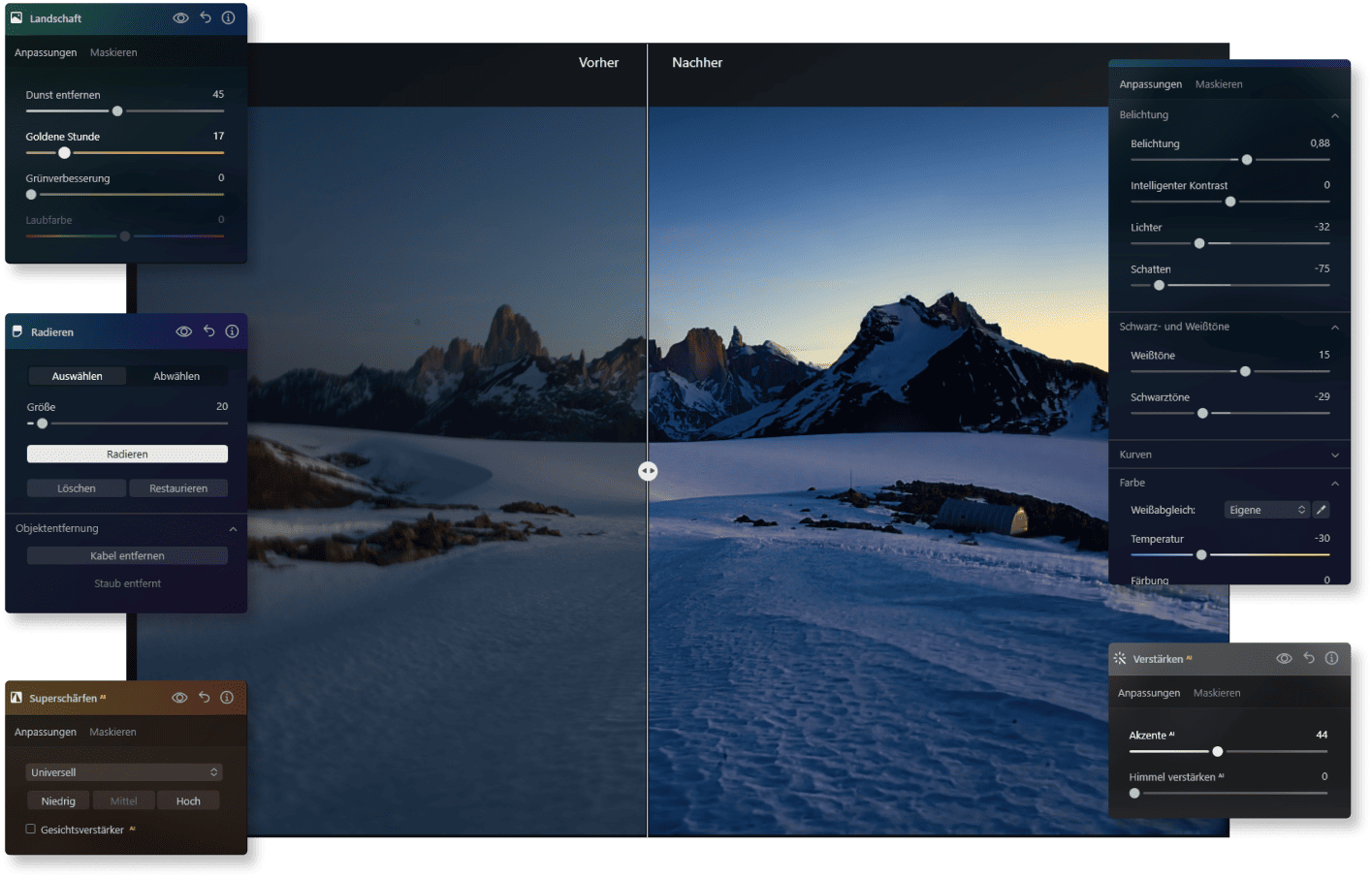Click the Kabel entfernen button
The width and height of the screenshot is (1372, 878).
(x=127, y=555)
